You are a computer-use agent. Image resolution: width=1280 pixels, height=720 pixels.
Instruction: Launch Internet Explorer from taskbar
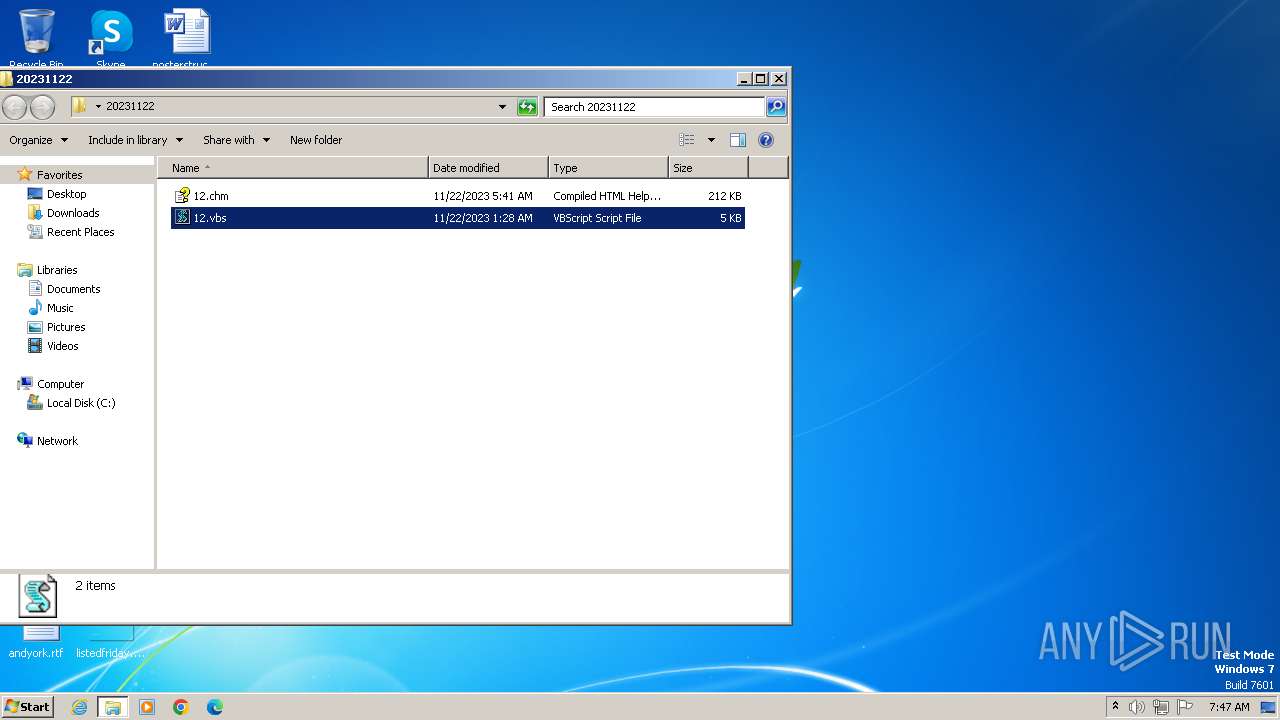79,707
